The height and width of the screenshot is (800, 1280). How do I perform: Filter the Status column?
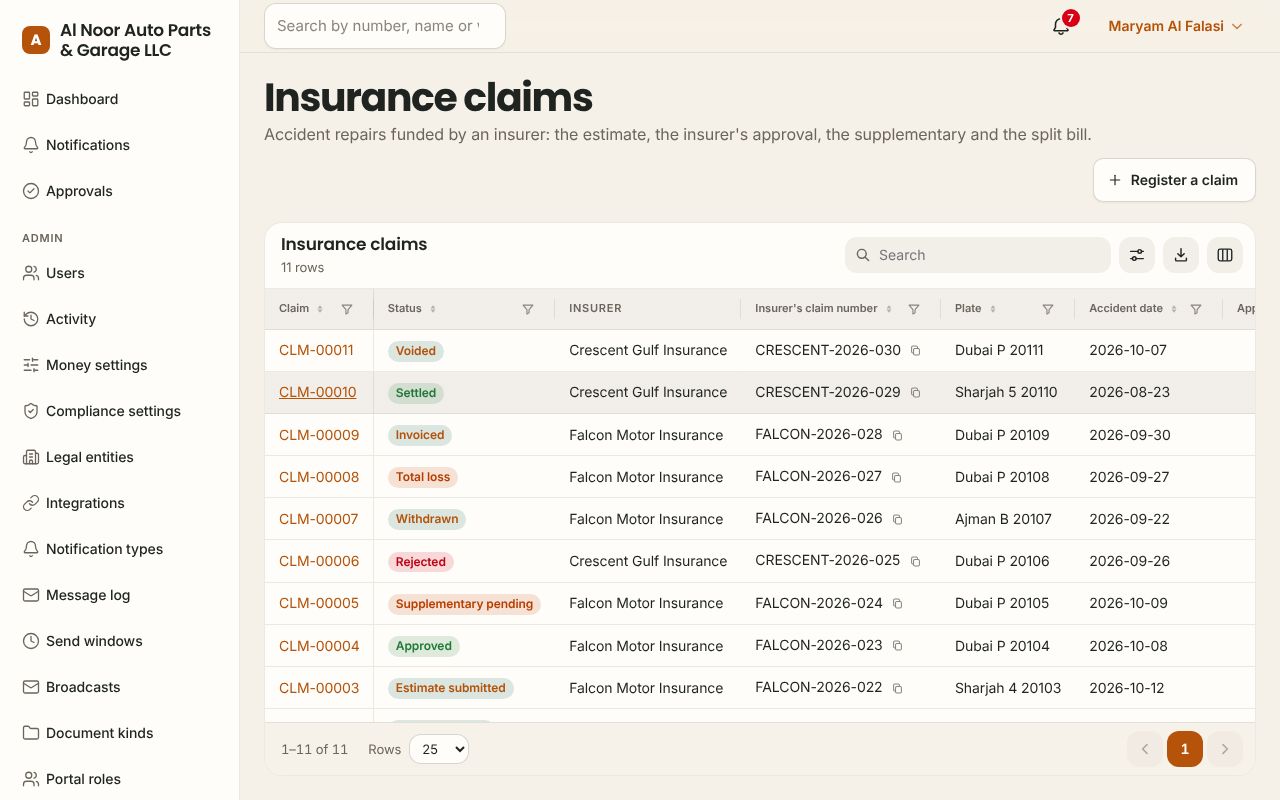[x=528, y=309]
